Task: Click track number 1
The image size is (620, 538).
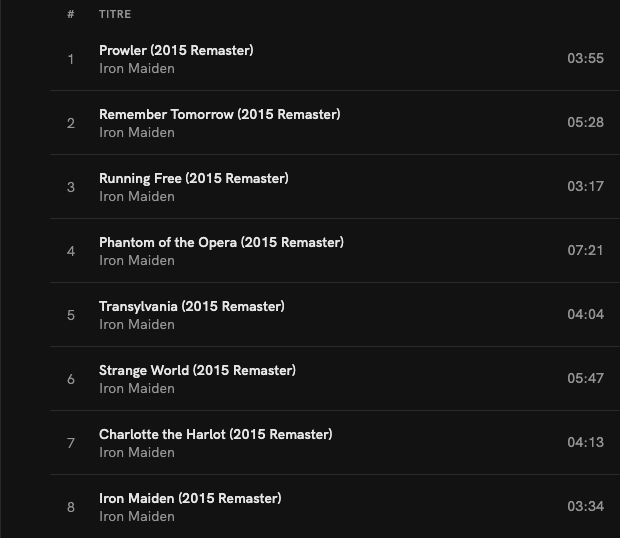Action: click(71, 59)
